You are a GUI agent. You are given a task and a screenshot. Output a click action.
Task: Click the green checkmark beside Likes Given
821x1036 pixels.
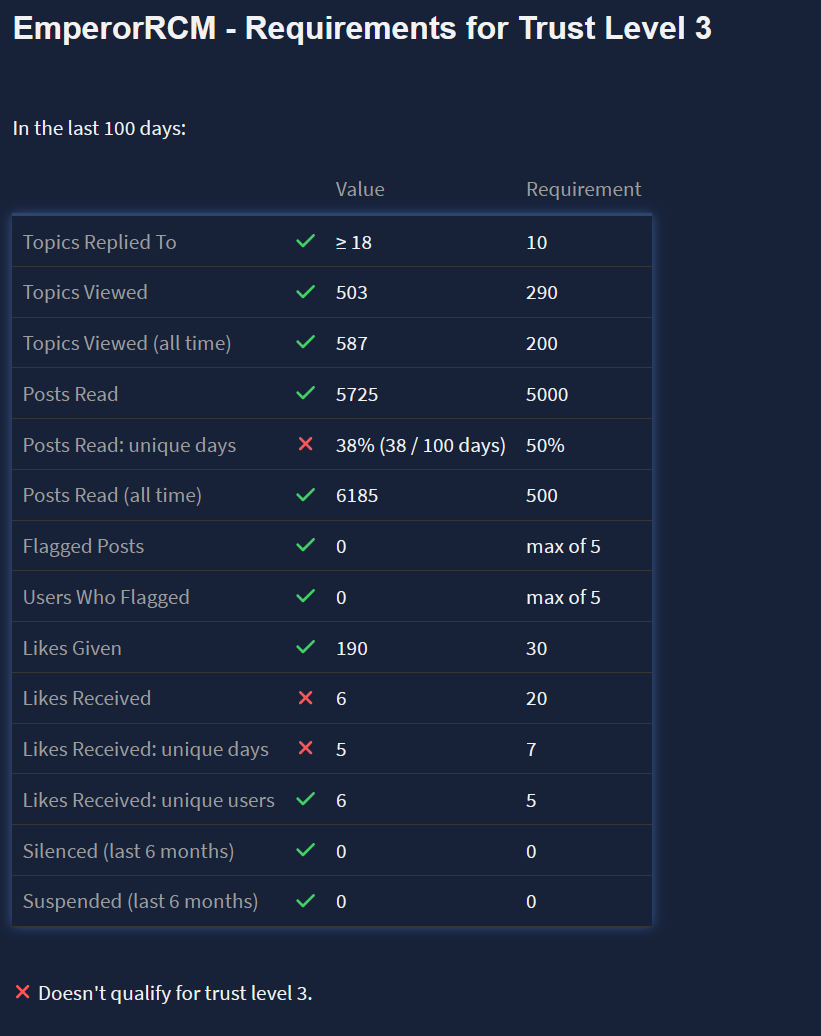pyautogui.click(x=306, y=648)
